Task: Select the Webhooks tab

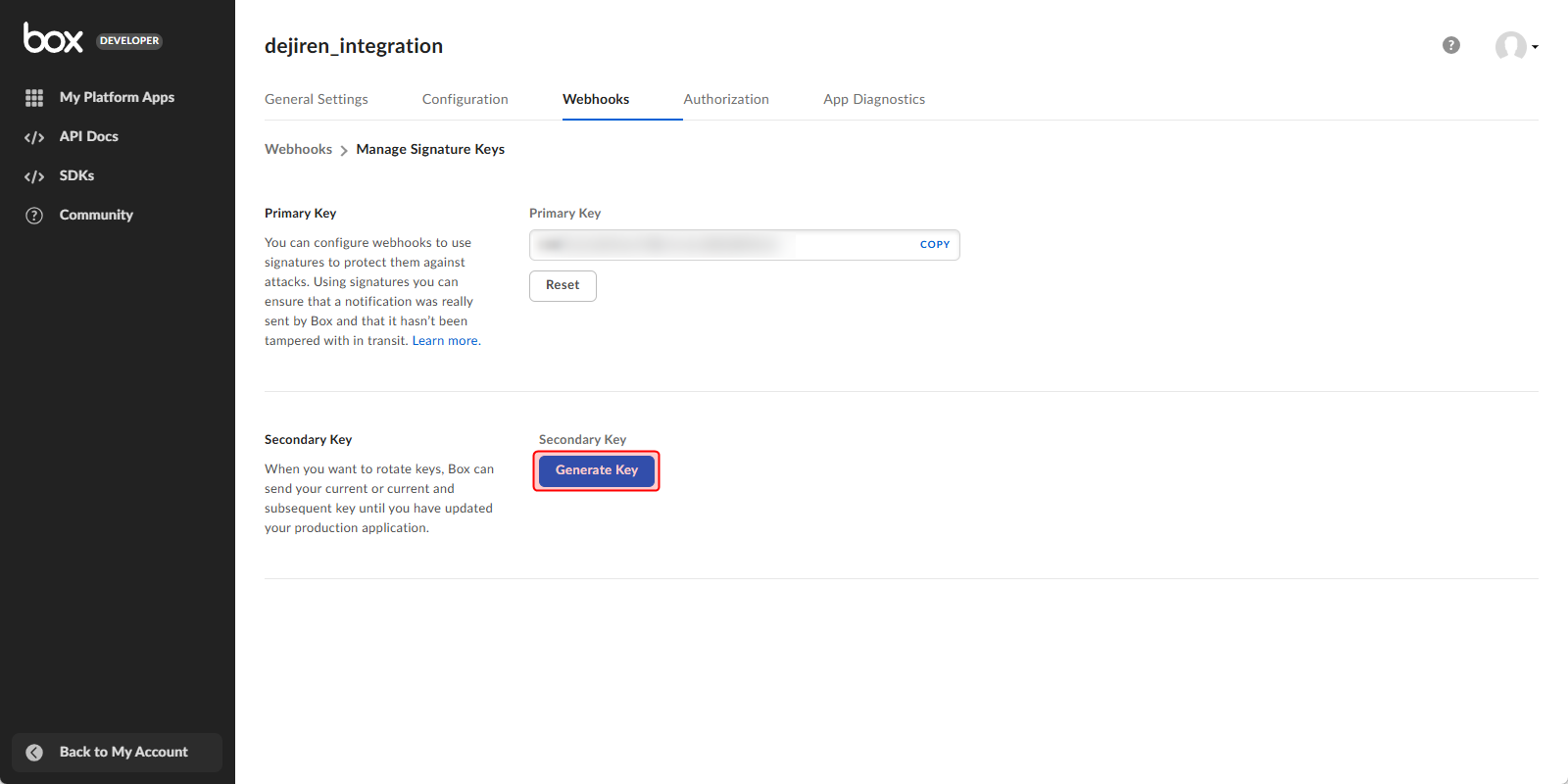Action: (596, 99)
